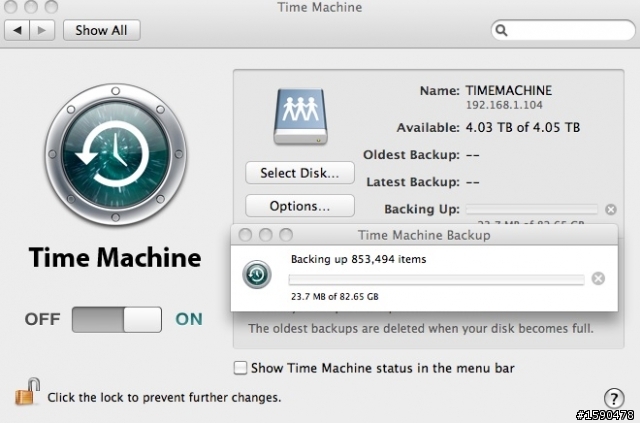Open the Options… sheet

coord(300,206)
